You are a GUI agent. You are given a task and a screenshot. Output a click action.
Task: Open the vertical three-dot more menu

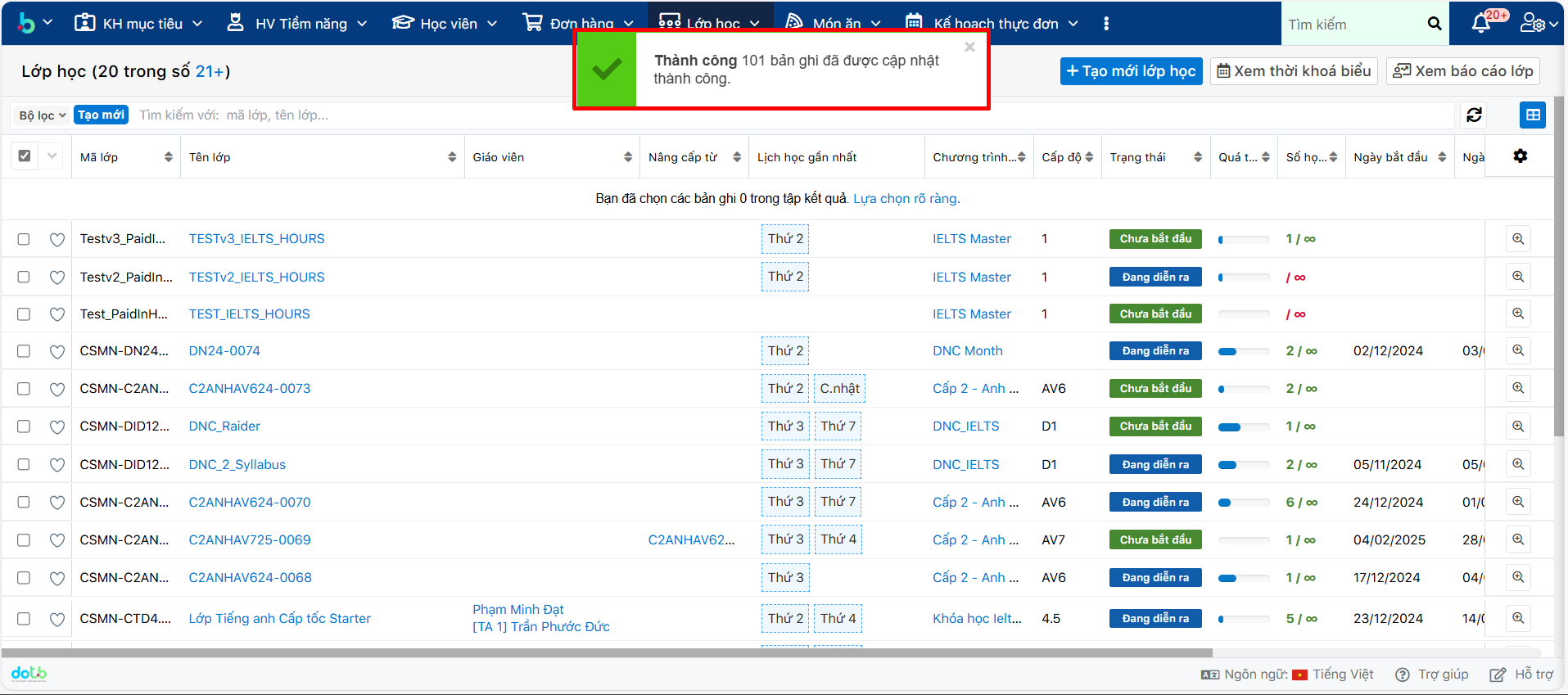click(1106, 24)
